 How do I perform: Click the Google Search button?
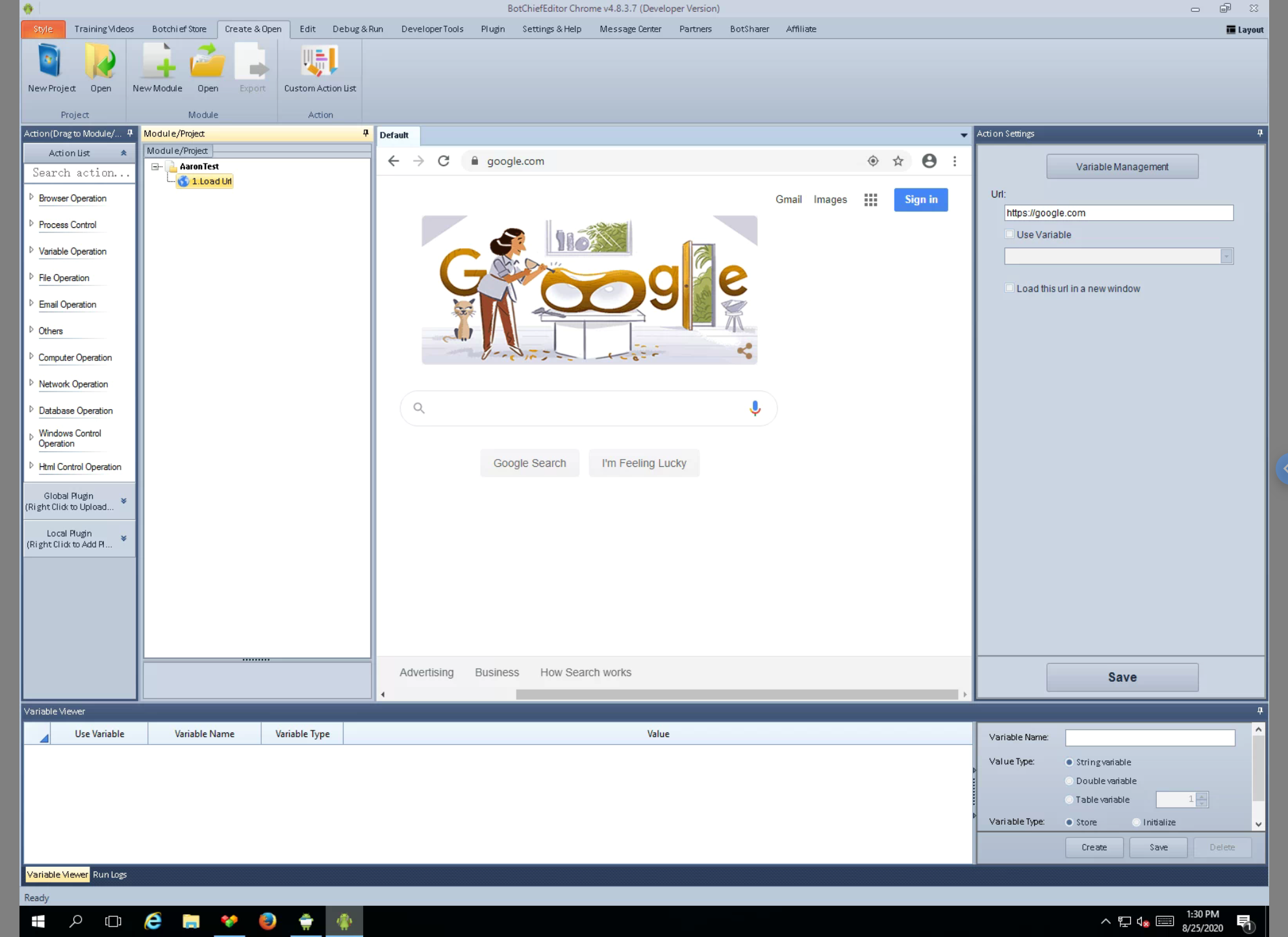(529, 463)
